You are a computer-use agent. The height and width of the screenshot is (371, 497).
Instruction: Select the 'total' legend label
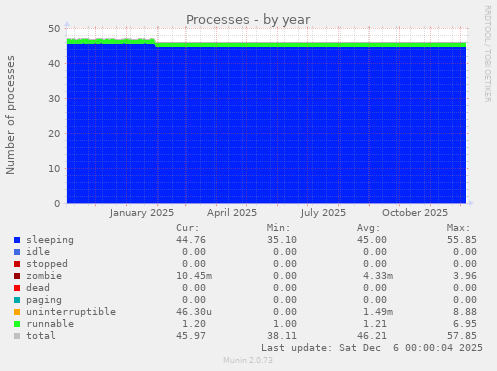[x=41, y=336]
